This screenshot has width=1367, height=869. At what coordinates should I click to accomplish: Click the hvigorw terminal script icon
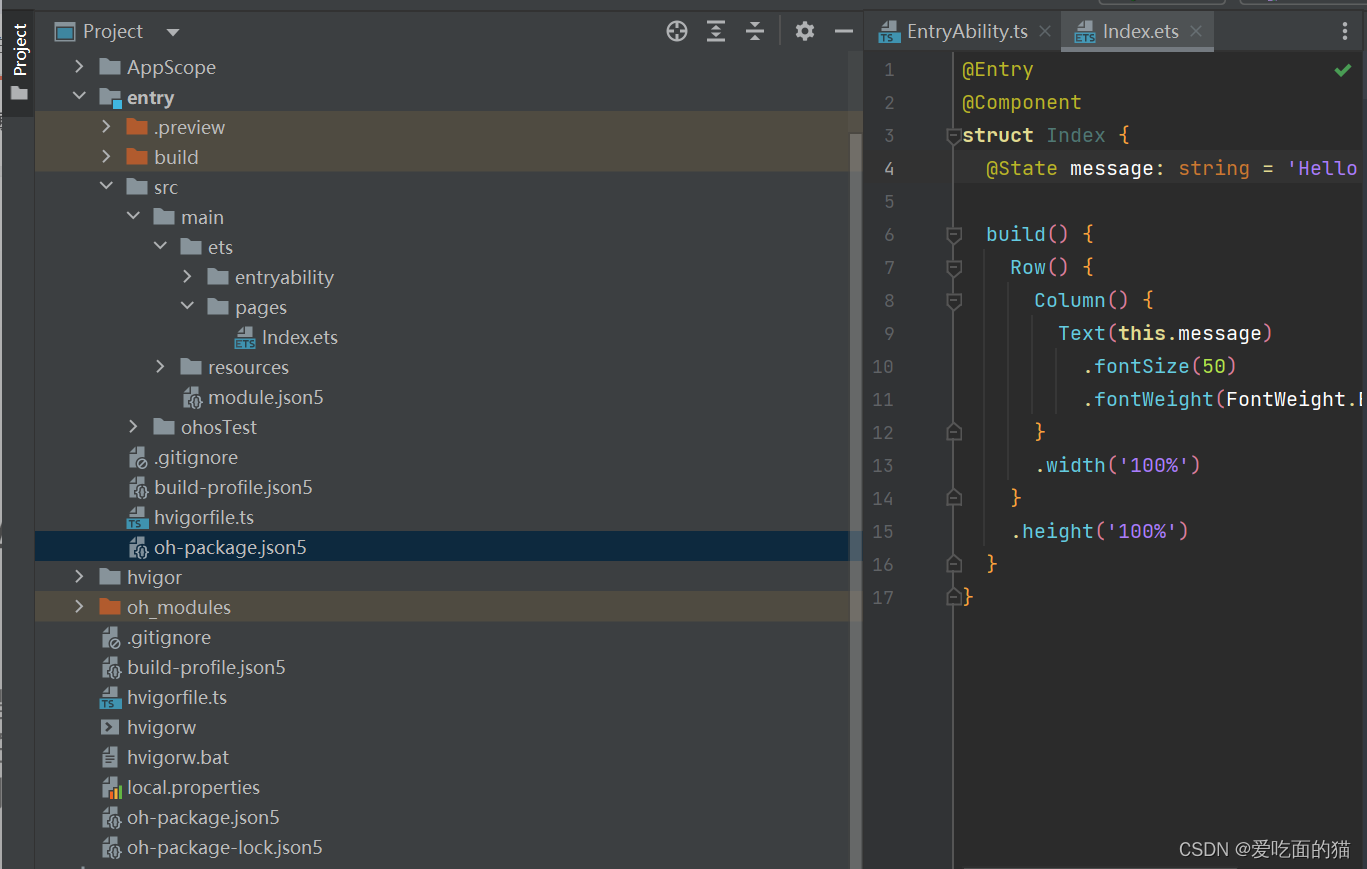(x=110, y=727)
